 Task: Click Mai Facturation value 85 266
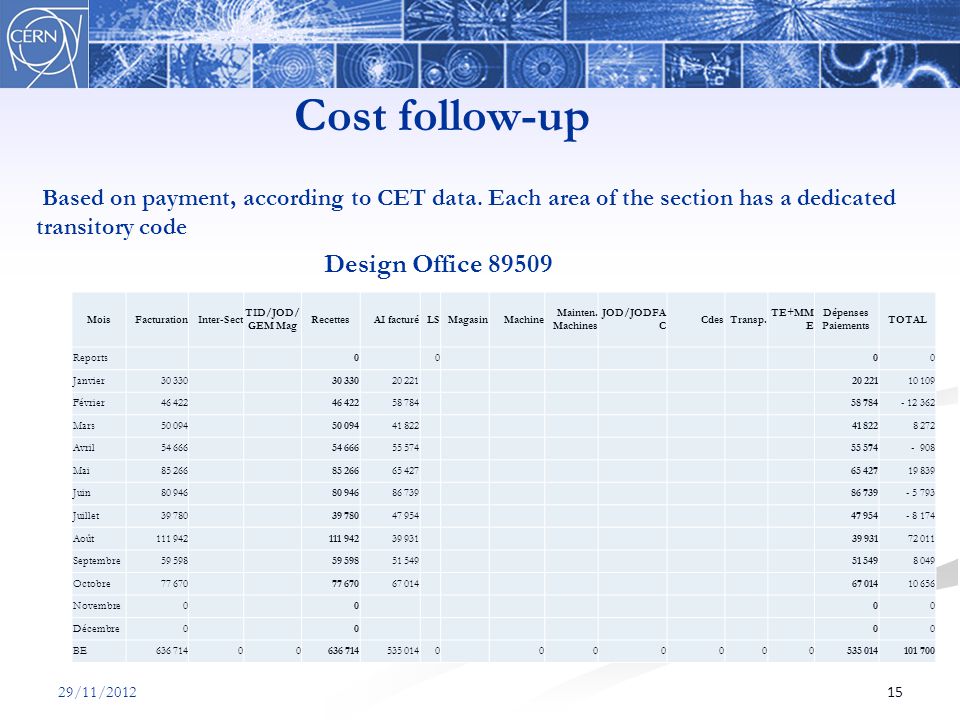point(174,471)
